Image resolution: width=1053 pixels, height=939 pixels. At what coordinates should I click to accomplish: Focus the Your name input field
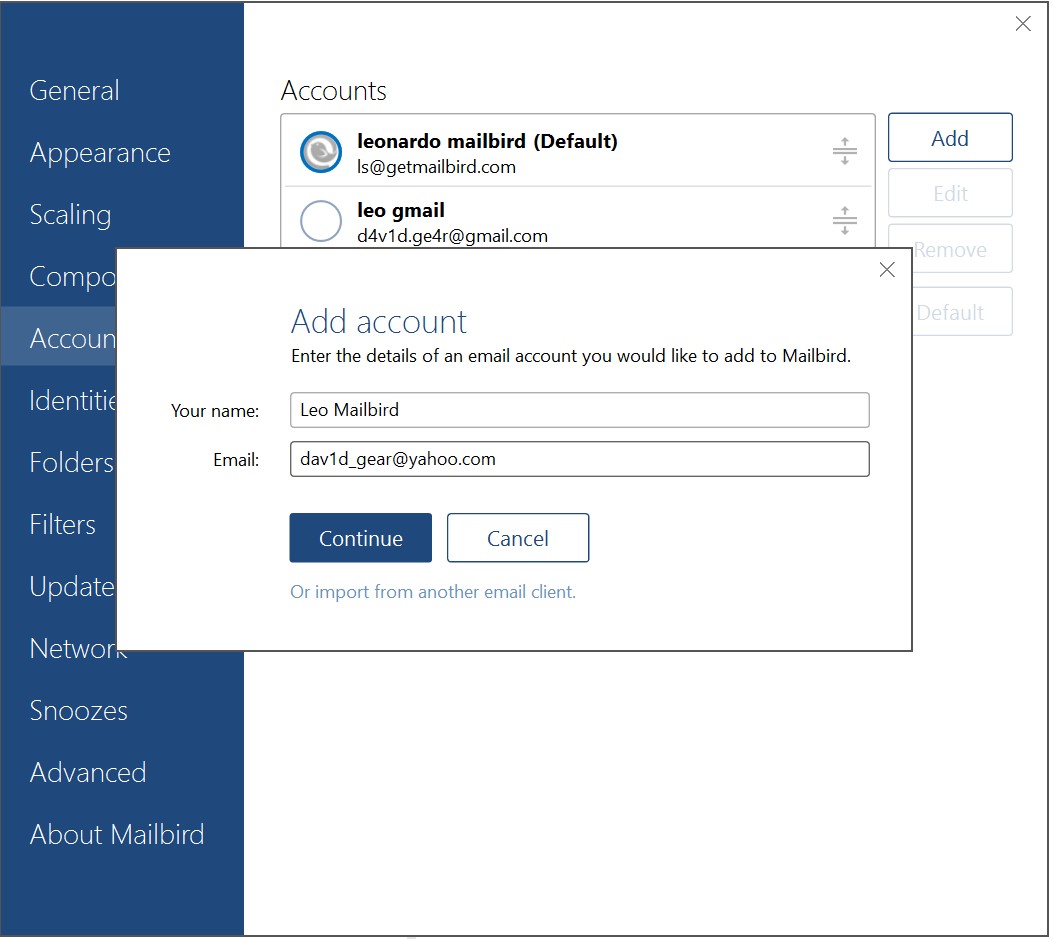(580, 410)
